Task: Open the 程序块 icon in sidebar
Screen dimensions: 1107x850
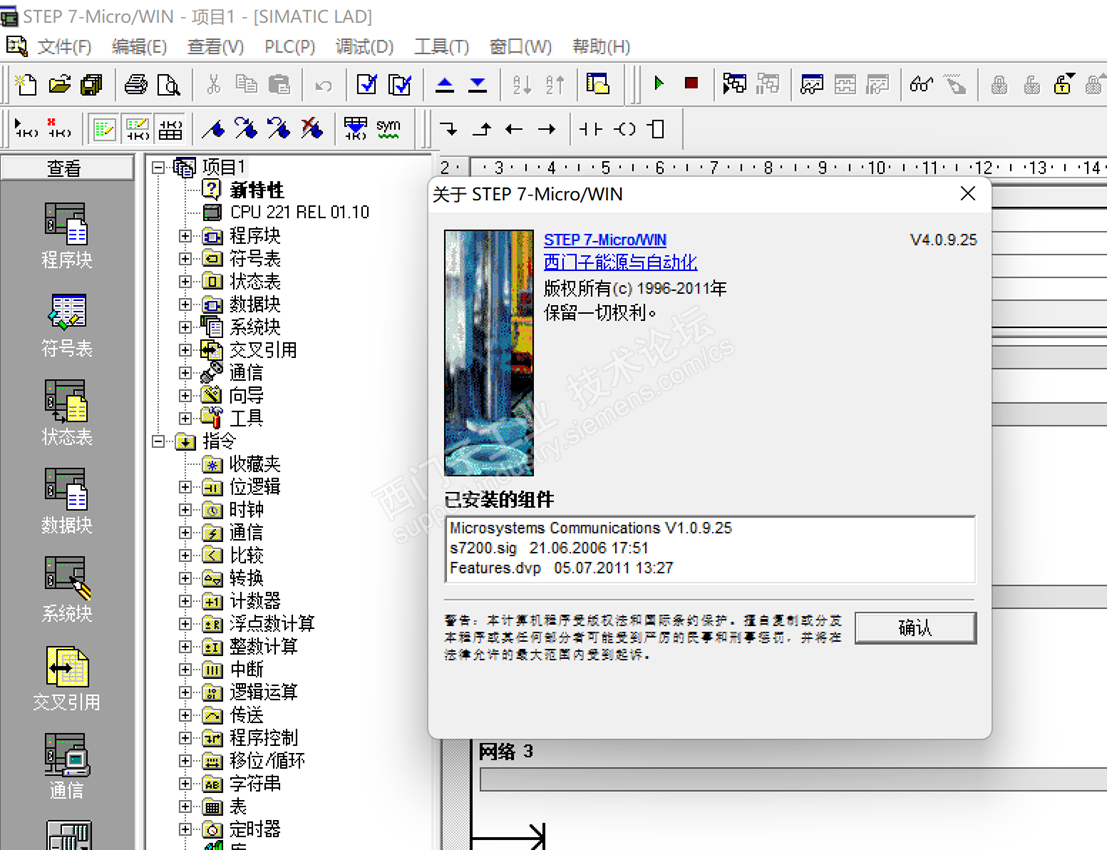Action: [x=66, y=225]
